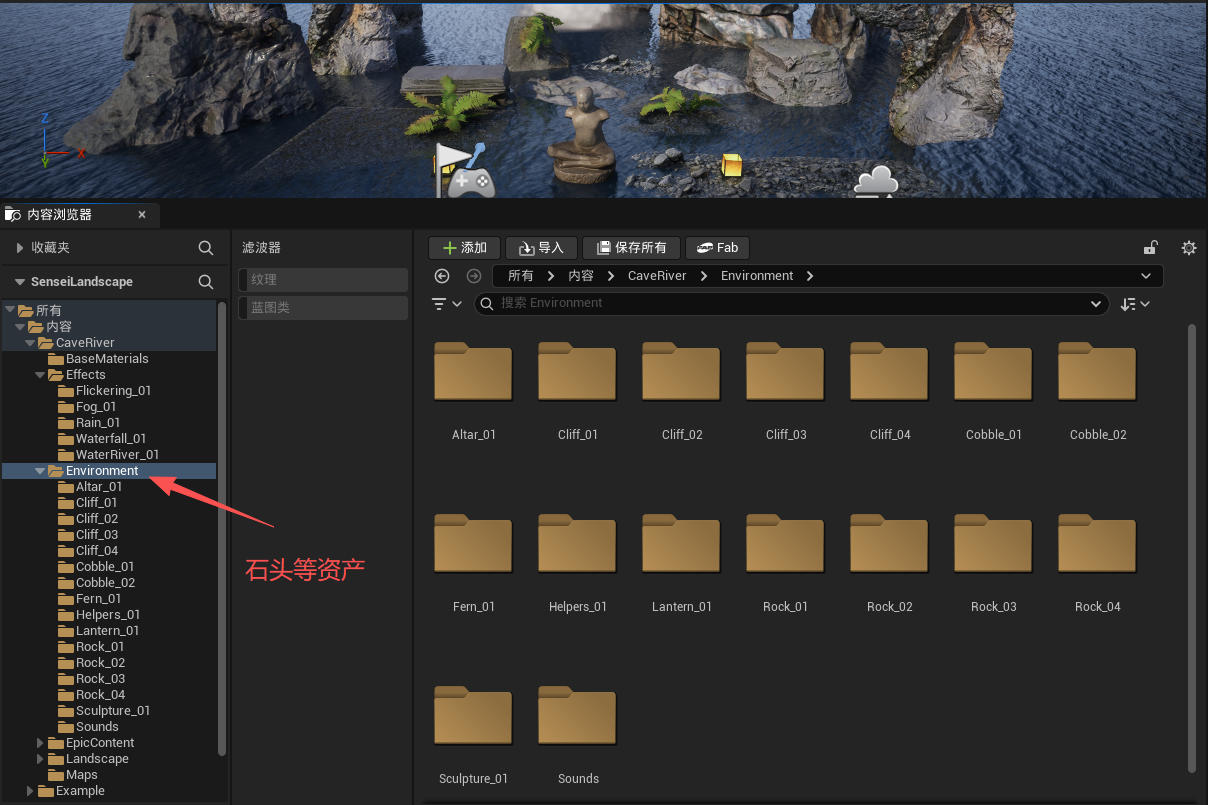
Task: Click 所有 in the breadcrumb path
Action: (x=520, y=276)
